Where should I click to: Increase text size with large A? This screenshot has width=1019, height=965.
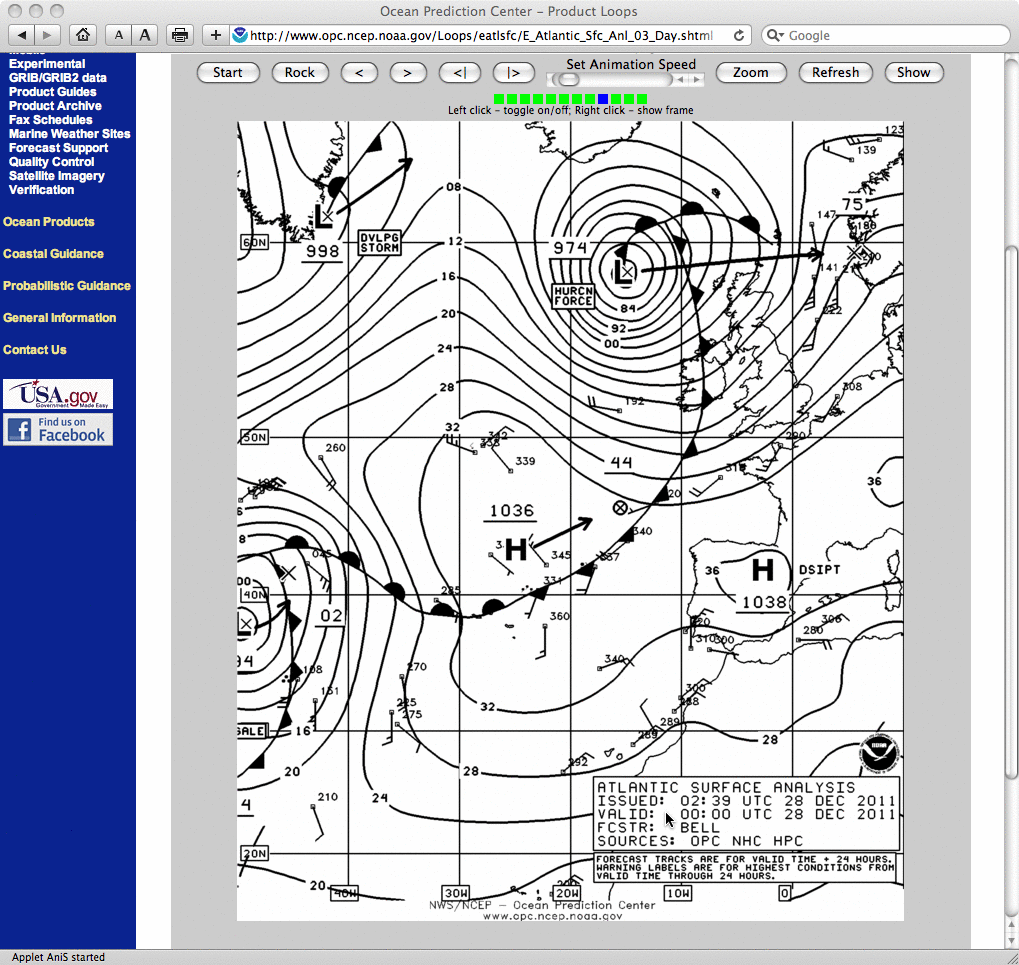click(145, 35)
